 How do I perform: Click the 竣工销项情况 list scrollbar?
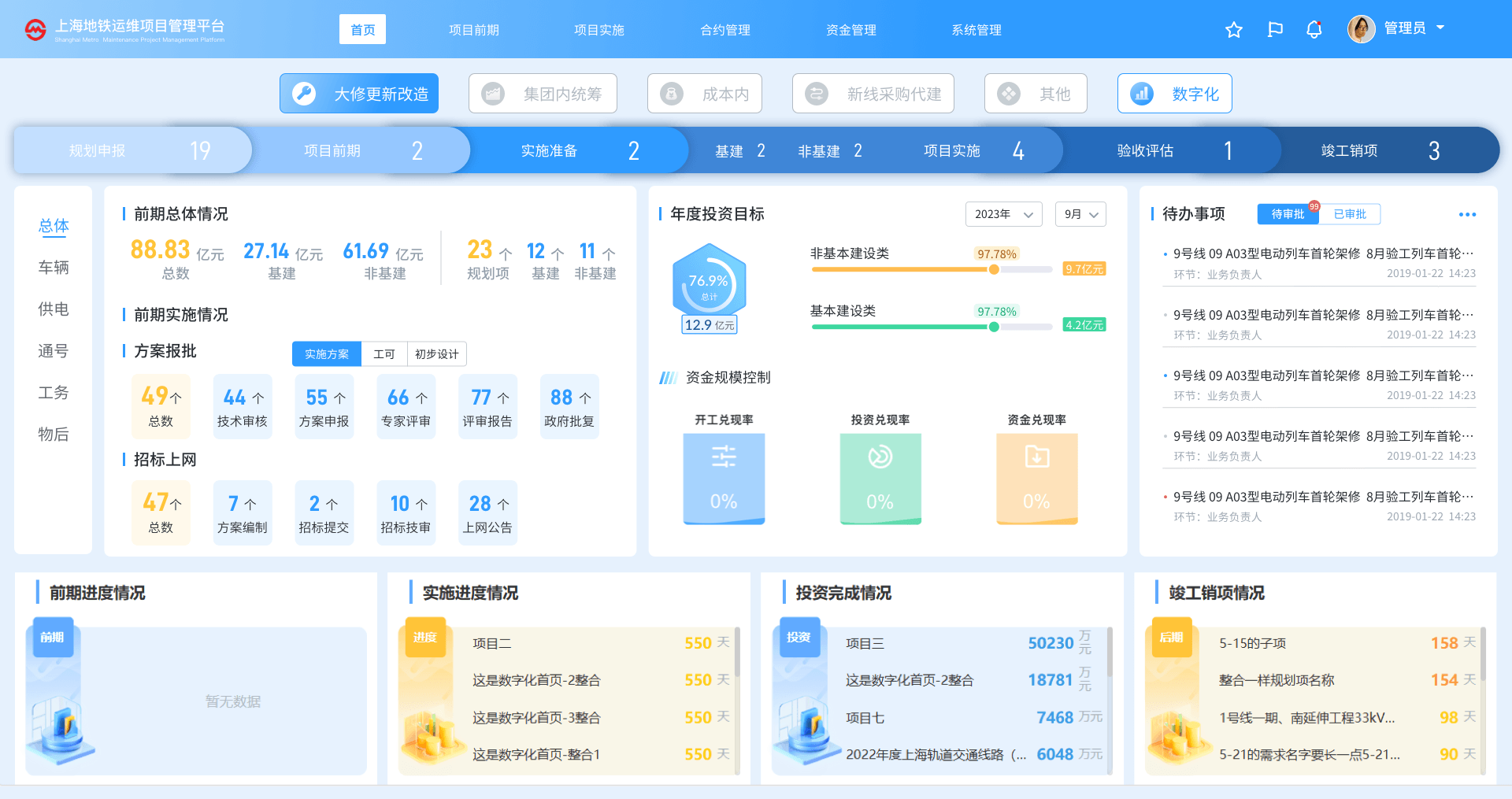pos(1483,653)
